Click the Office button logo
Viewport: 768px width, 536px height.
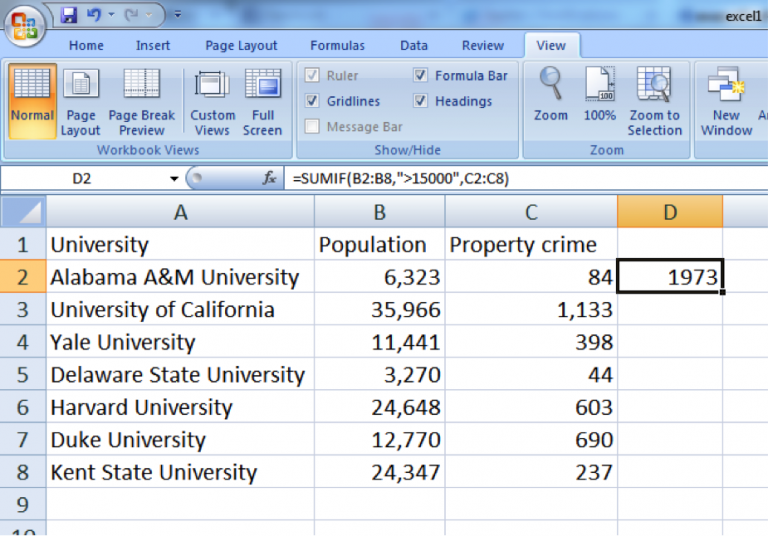point(25,25)
